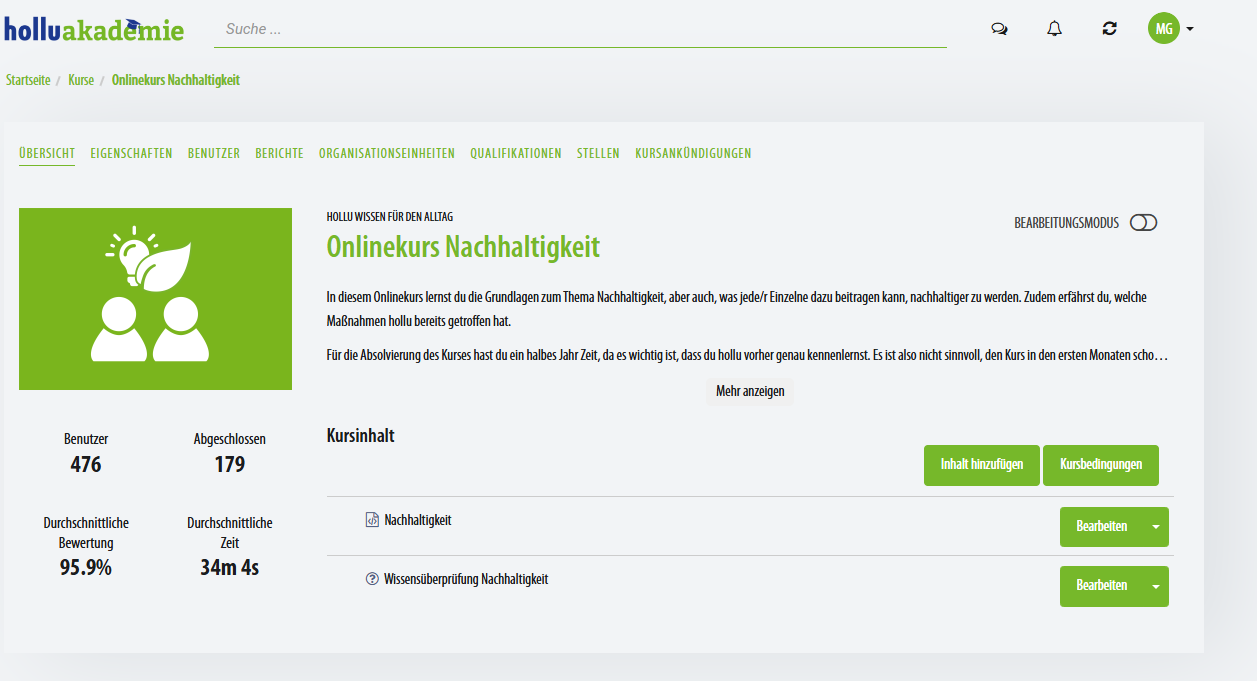
Task: Expand Bearbeiten dropdown arrow for Nachhaltigkeit
Action: [x=1156, y=527]
